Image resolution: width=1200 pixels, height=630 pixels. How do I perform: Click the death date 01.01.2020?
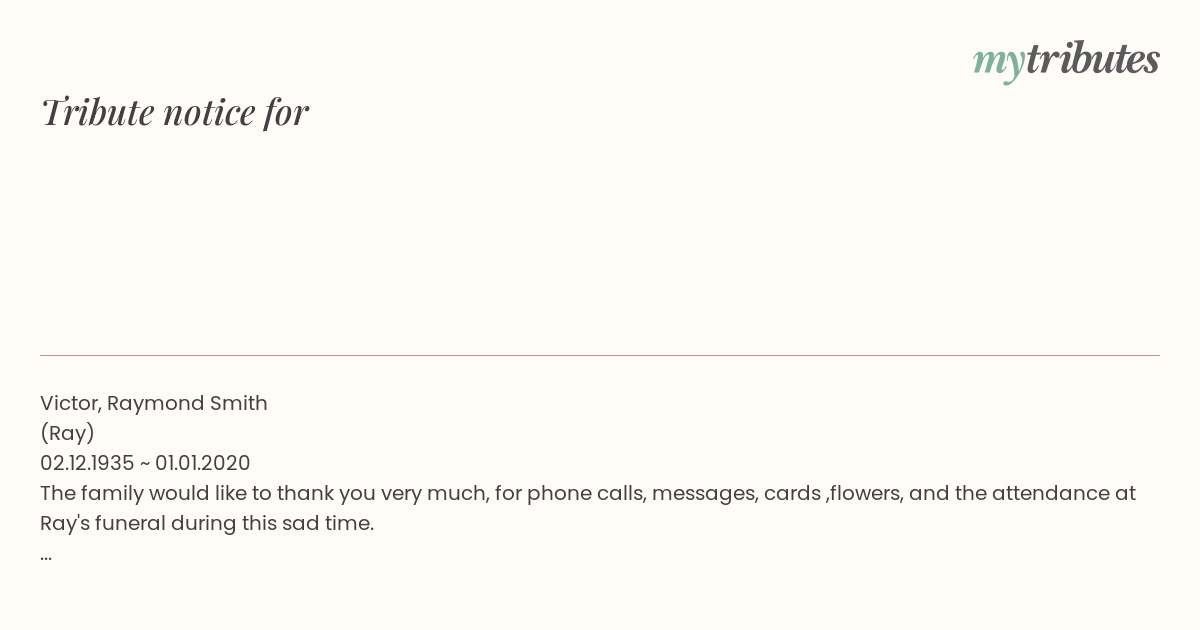click(x=202, y=463)
